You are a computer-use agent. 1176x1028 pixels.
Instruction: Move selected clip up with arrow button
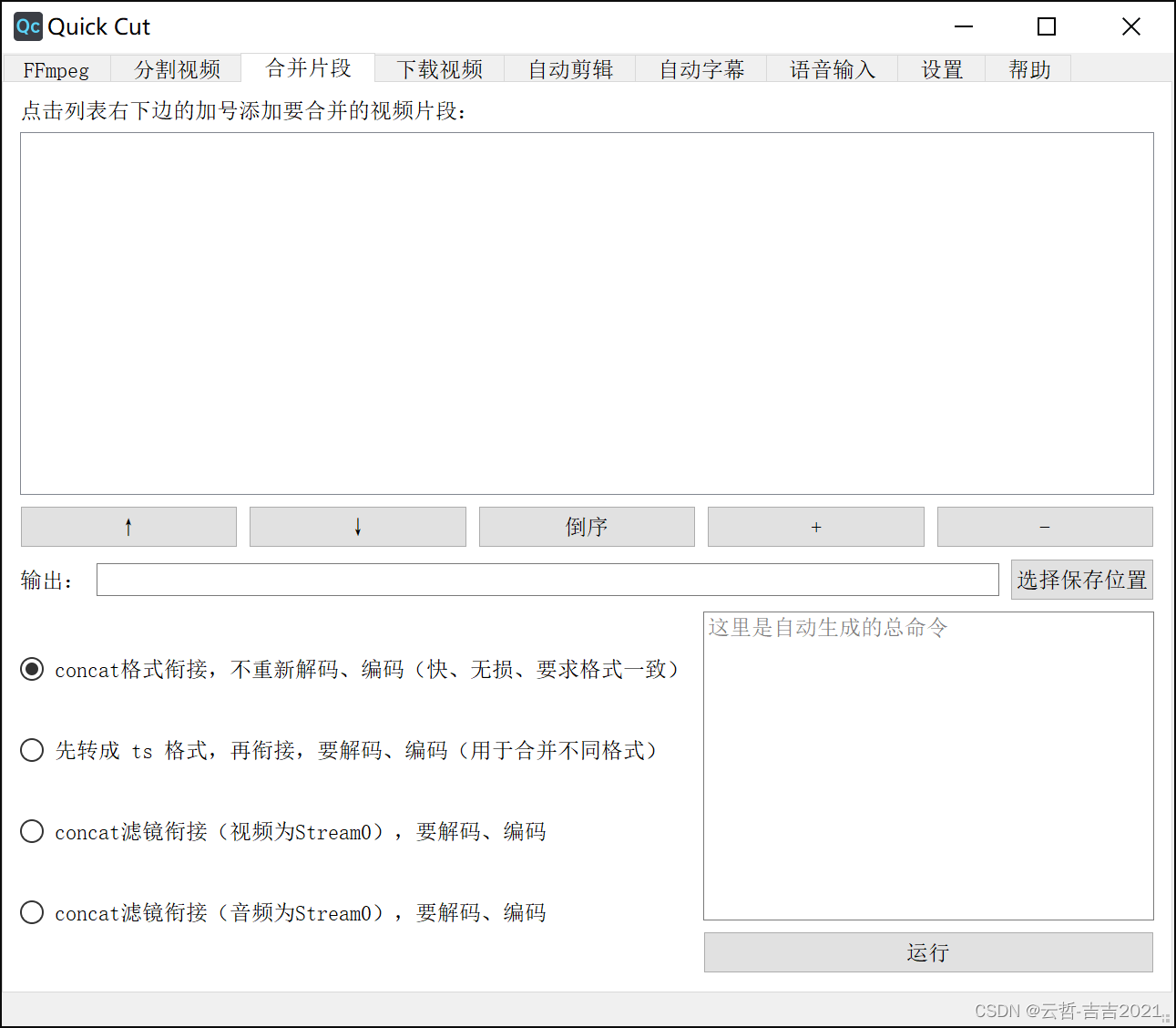128,527
